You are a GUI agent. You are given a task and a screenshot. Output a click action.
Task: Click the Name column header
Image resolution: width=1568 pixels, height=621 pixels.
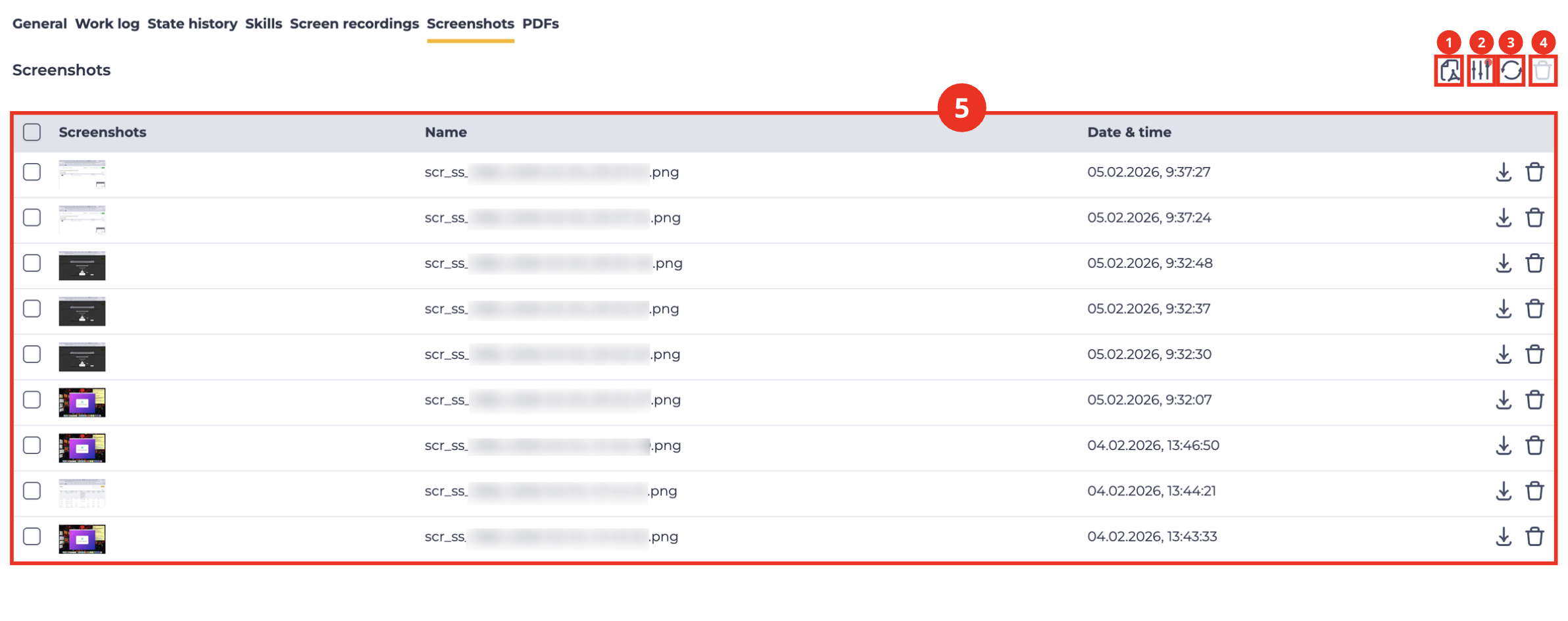(x=446, y=132)
